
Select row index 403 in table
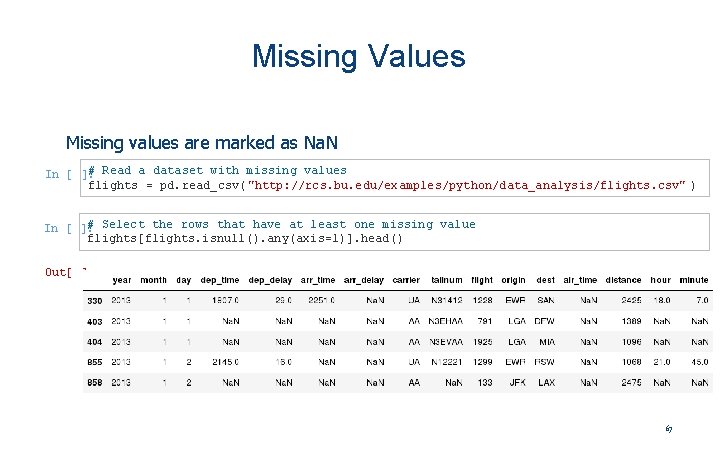point(95,321)
